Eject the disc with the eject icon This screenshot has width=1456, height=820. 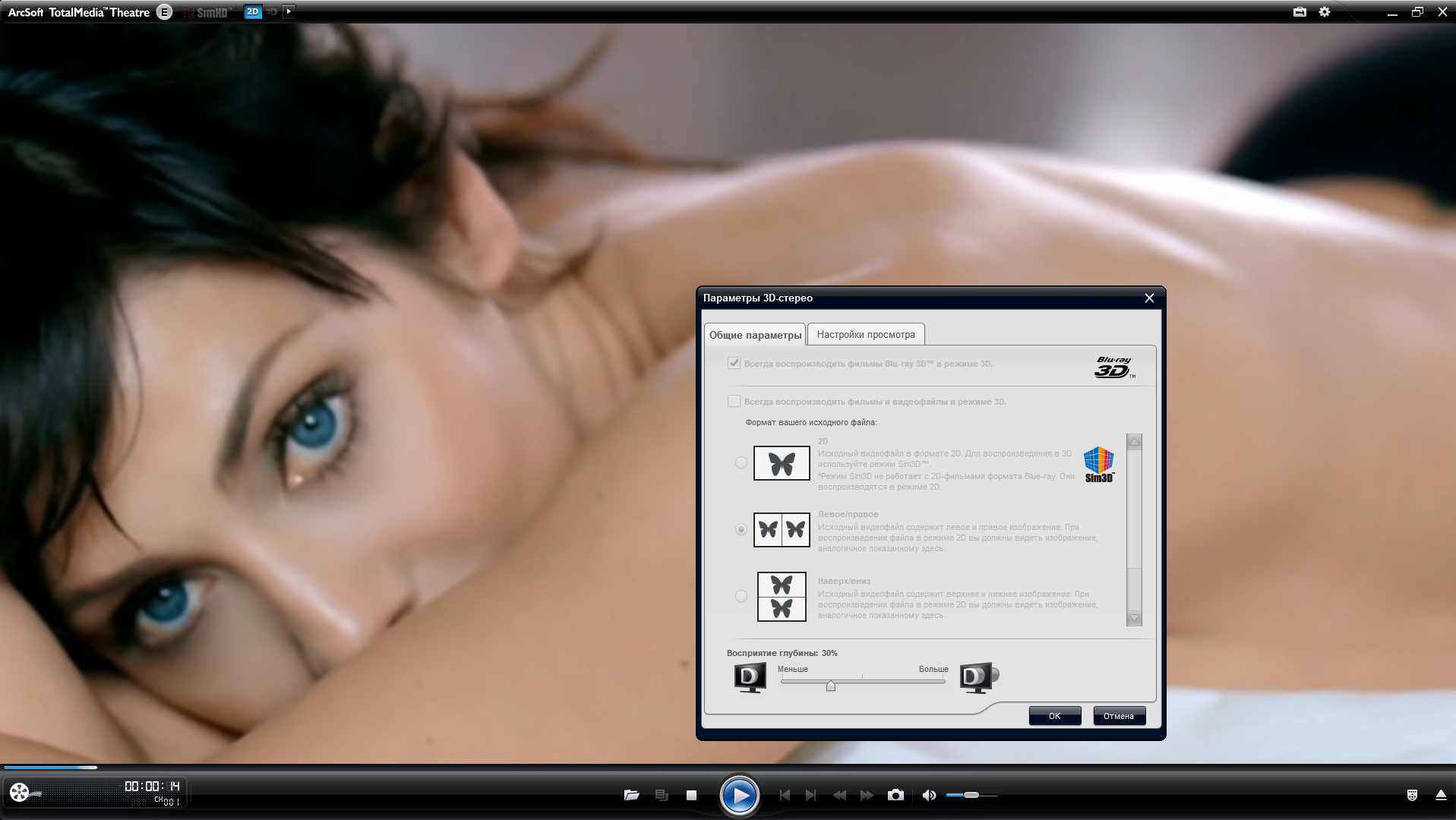pyautogui.click(x=1440, y=795)
